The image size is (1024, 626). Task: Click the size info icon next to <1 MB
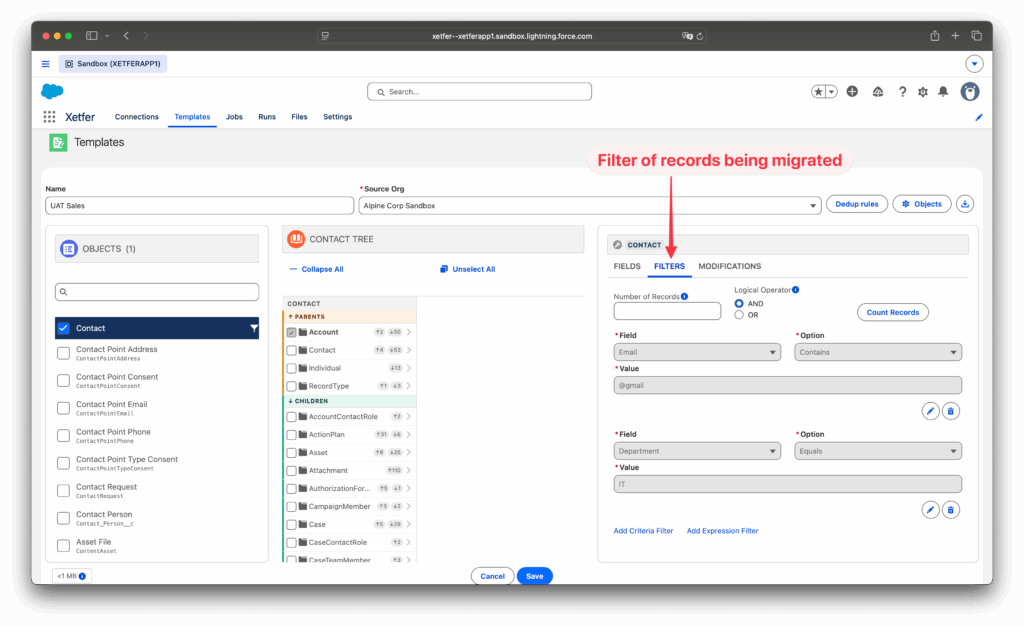[82, 576]
